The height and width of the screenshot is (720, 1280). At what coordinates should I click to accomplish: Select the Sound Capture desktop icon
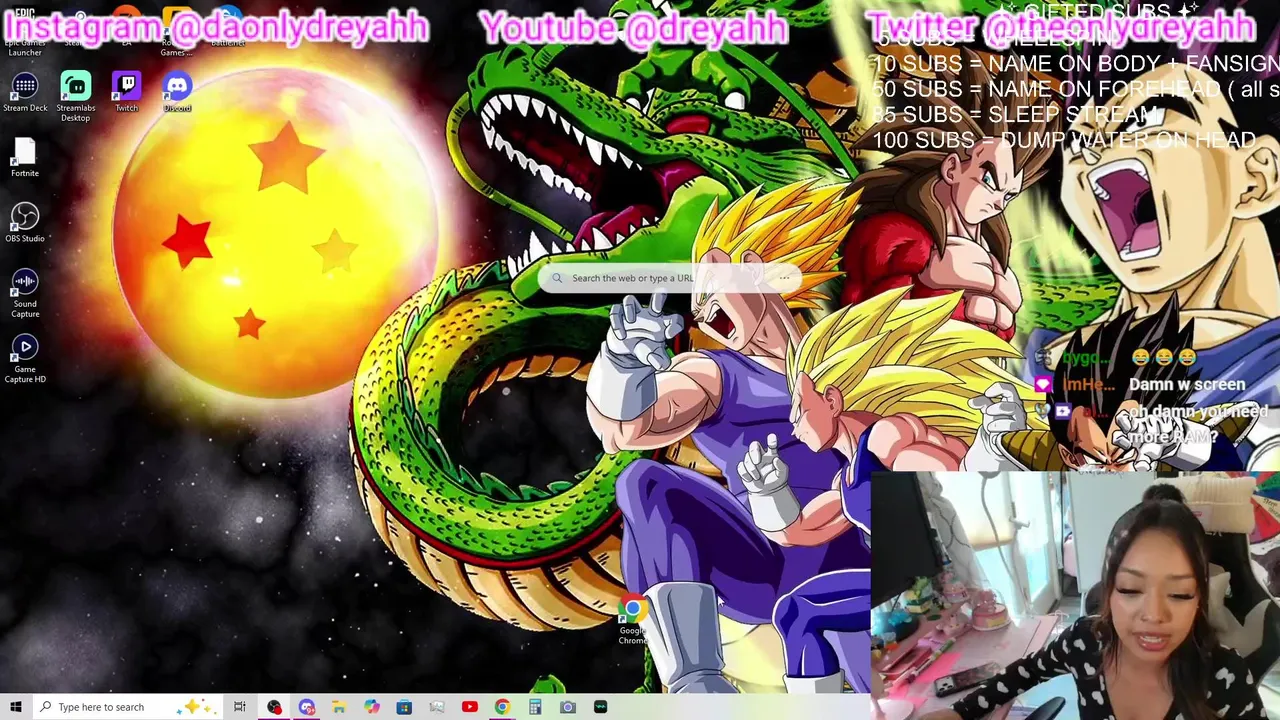click(25, 293)
